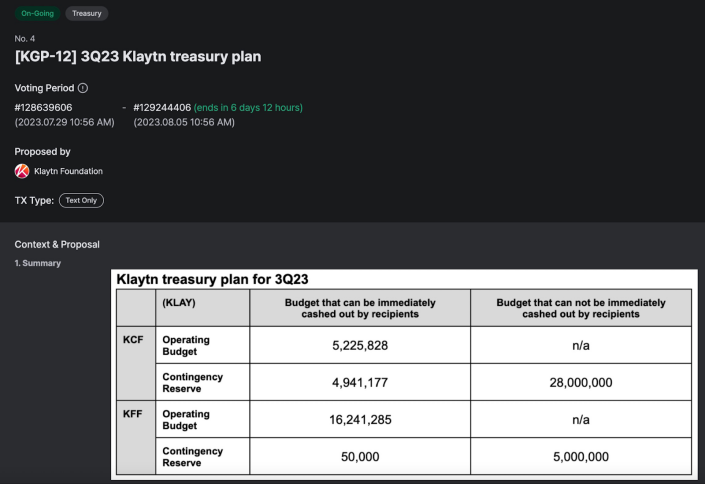Click the ends in 6 days countdown text
This screenshot has height=484, width=705.
coord(248,108)
